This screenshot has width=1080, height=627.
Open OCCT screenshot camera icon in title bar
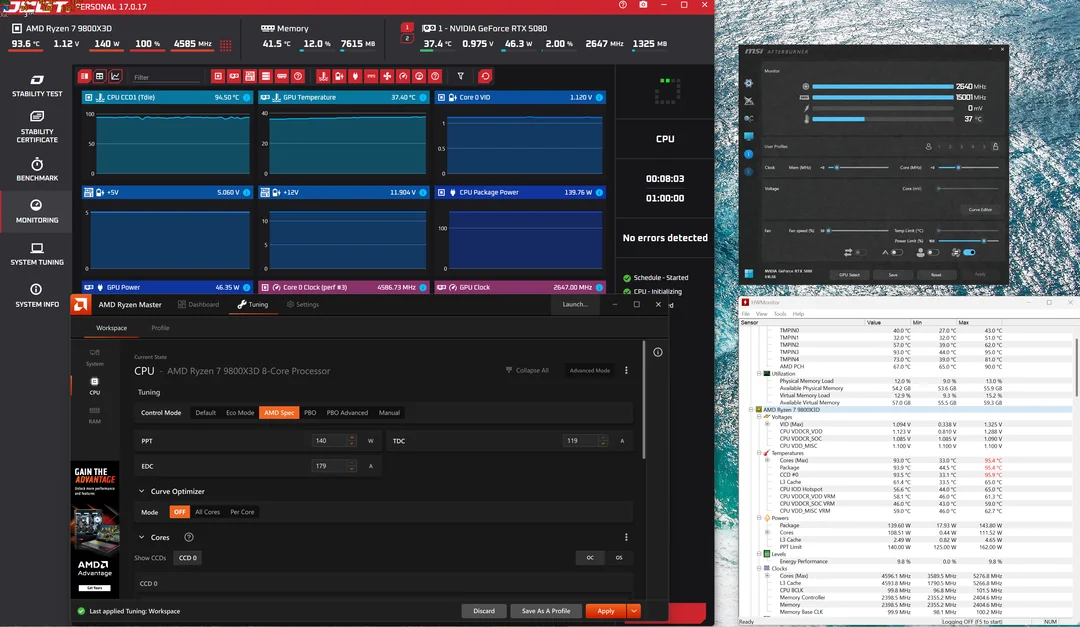coord(643,5)
